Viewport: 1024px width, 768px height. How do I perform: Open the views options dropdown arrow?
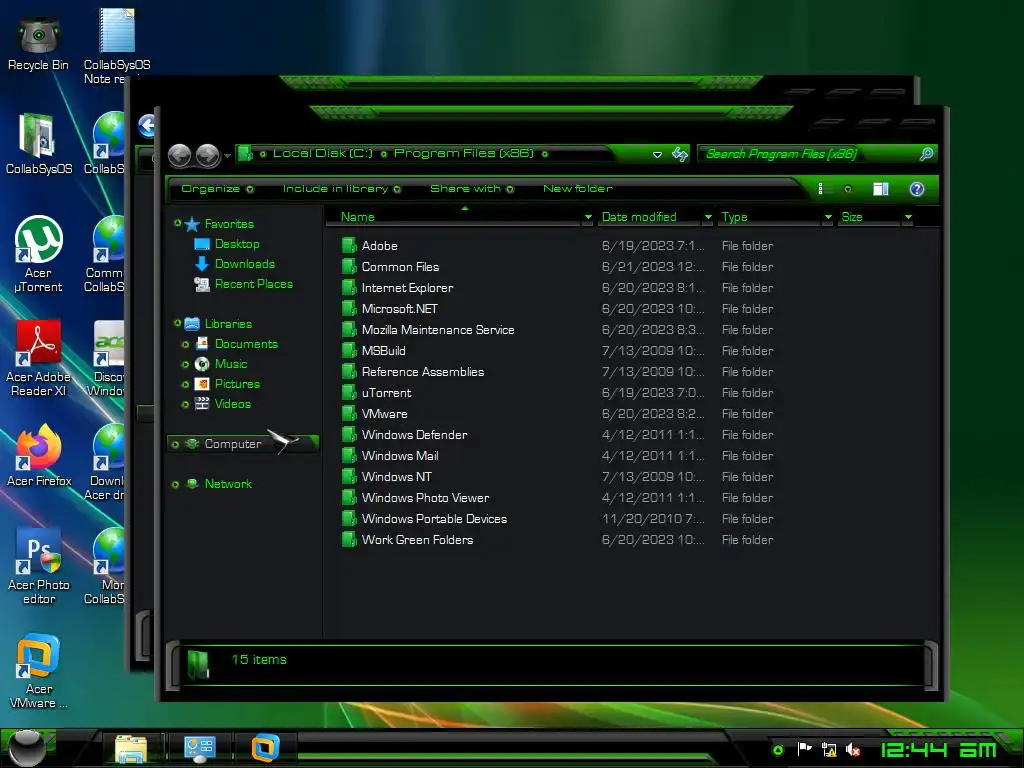(x=848, y=189)
